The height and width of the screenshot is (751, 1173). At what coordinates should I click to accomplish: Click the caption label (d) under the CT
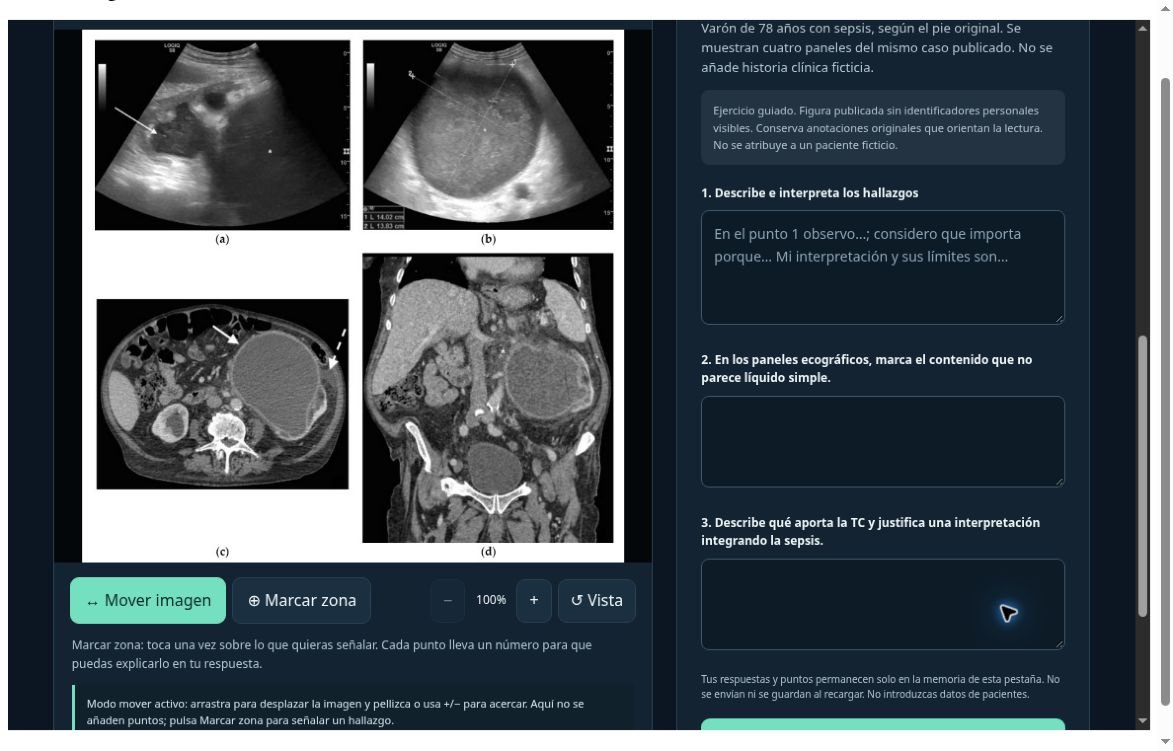[489, 552]
